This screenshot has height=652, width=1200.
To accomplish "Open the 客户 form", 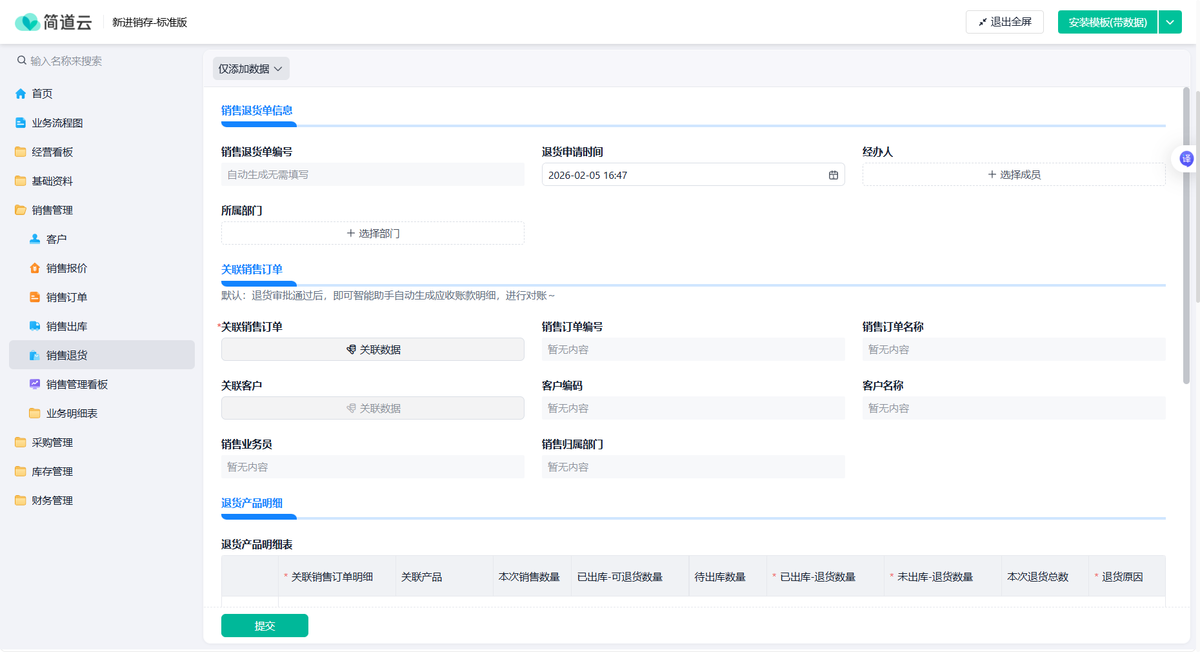I will click(102, 239).
